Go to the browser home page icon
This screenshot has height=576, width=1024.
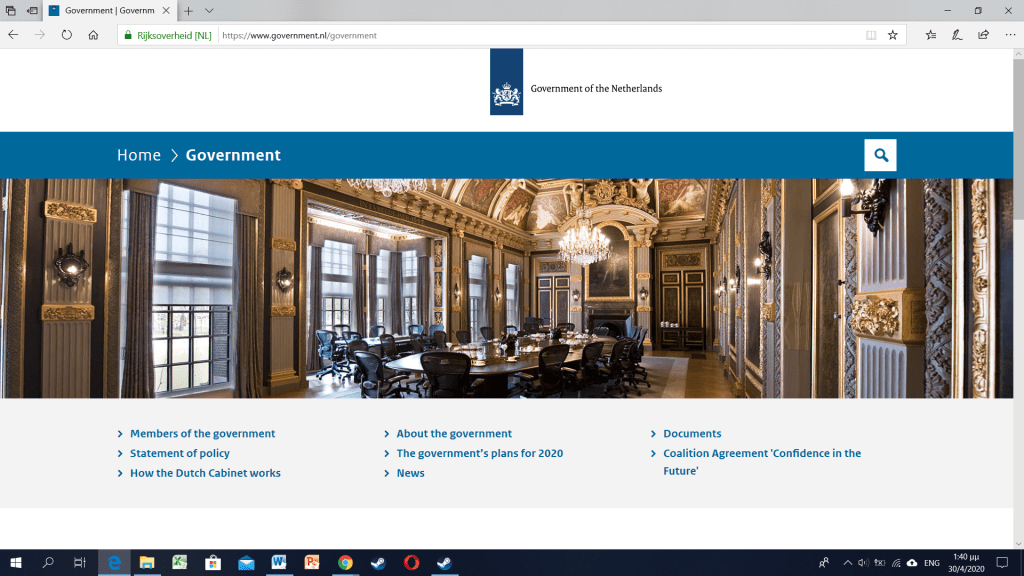point(93,34)
